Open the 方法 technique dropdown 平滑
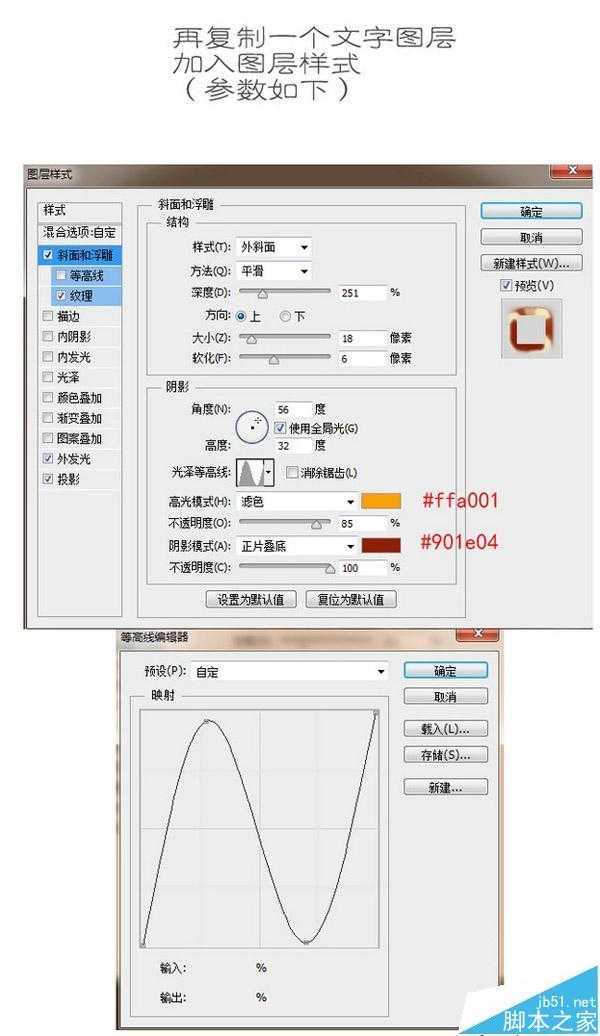 274,270
